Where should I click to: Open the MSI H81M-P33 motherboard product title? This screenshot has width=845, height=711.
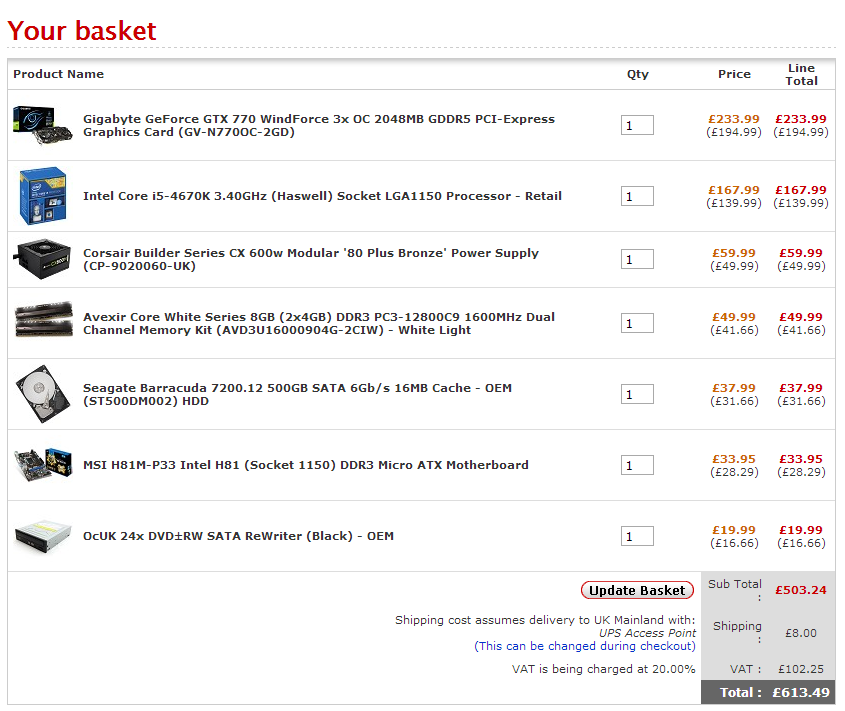(305, 465)
